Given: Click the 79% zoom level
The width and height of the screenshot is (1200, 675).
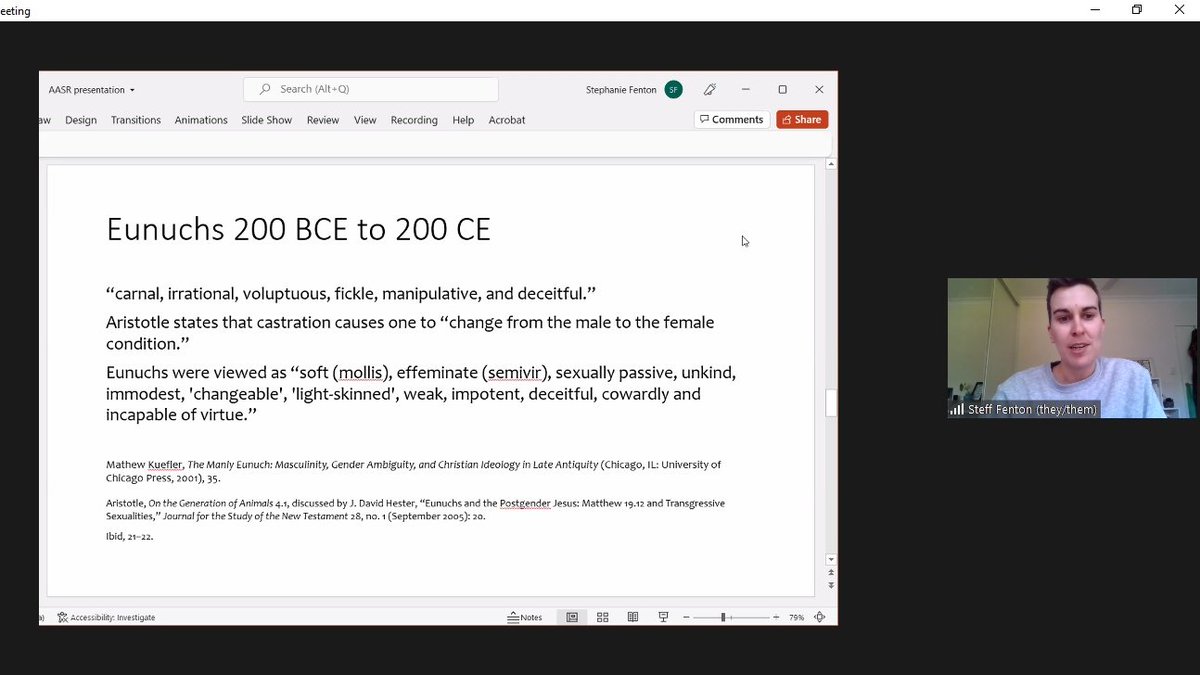Looking at the screenshot, I should coord(796,617).
